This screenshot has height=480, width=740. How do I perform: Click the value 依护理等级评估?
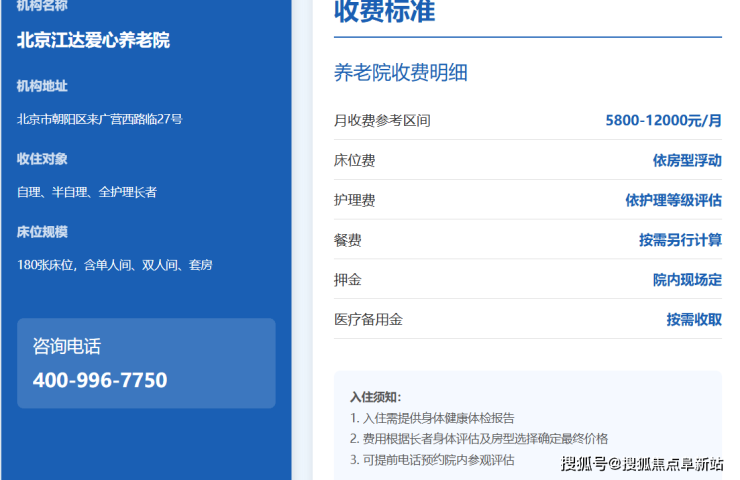coord(674,200)
